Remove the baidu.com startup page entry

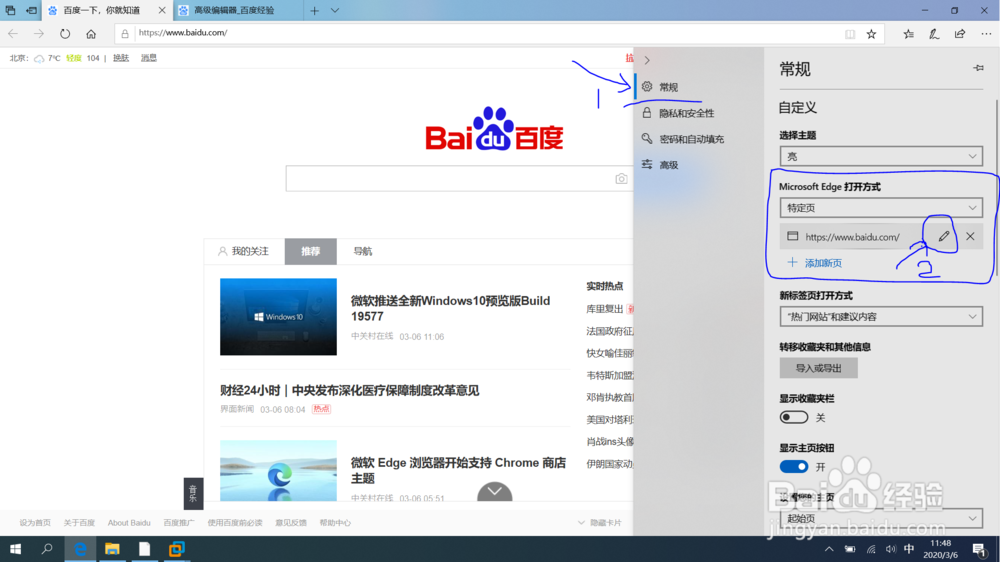pos(970,237)
